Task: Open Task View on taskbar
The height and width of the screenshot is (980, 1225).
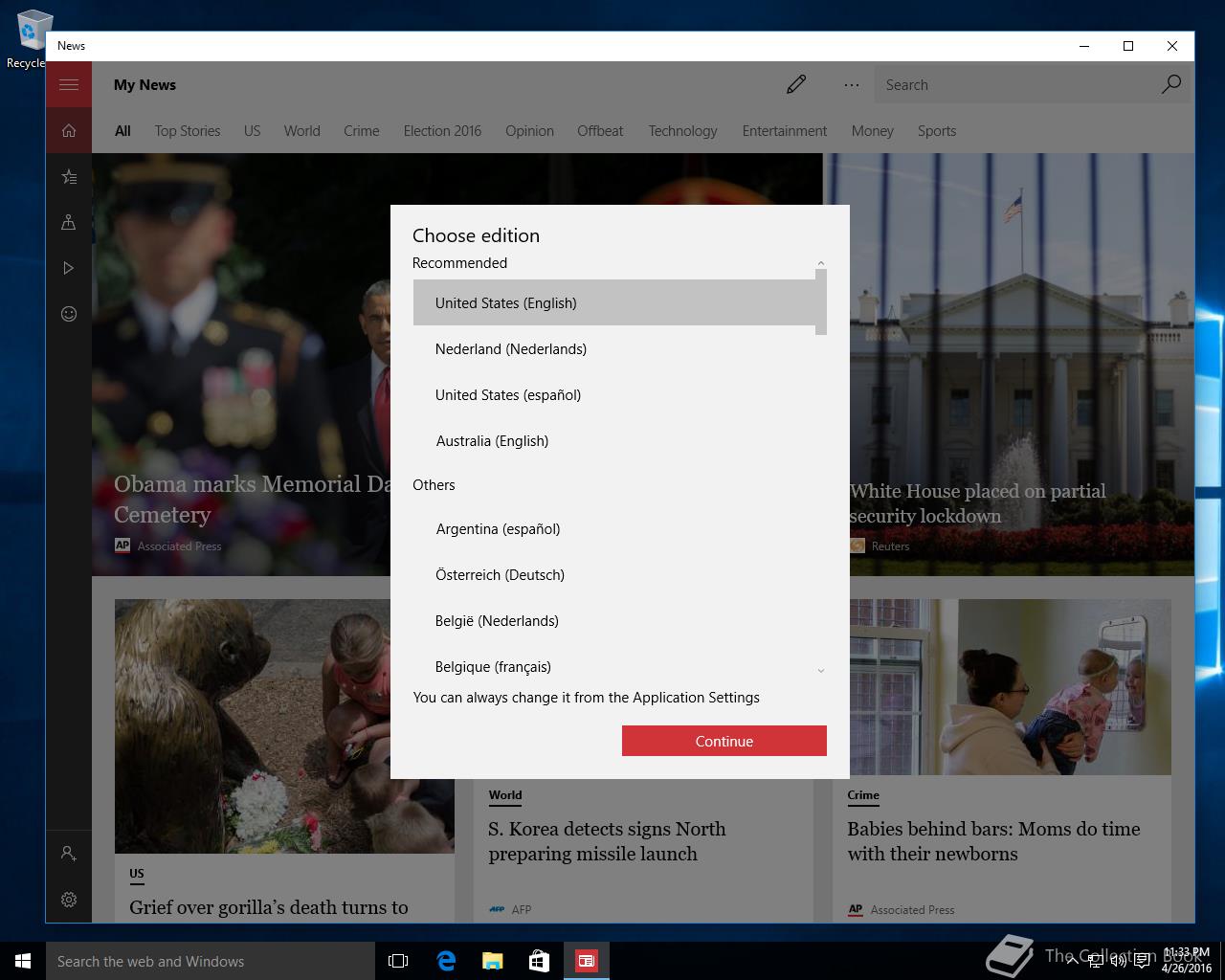Action: pos(398,961)
